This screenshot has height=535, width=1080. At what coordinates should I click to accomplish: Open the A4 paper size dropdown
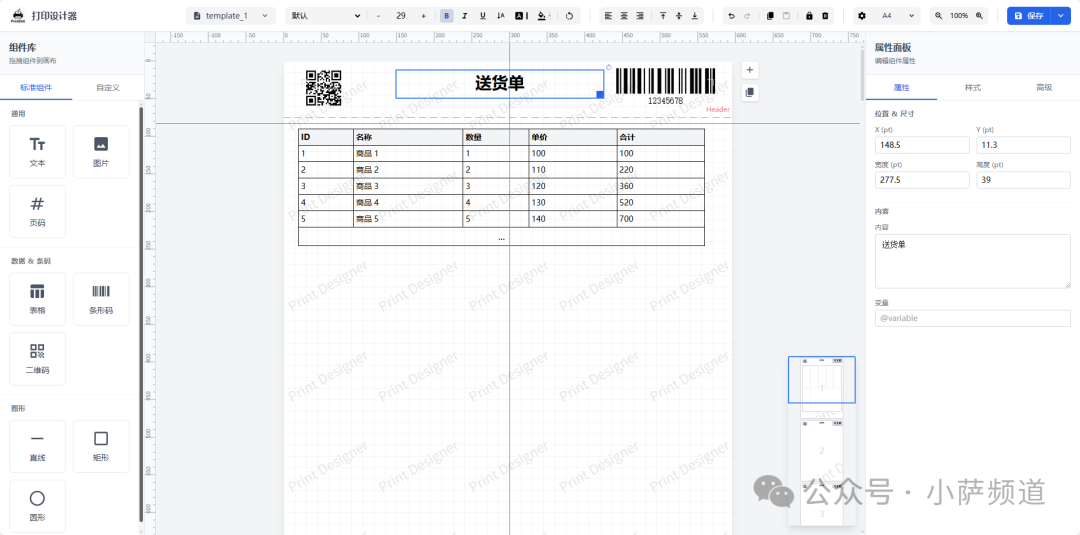(897, 16)
